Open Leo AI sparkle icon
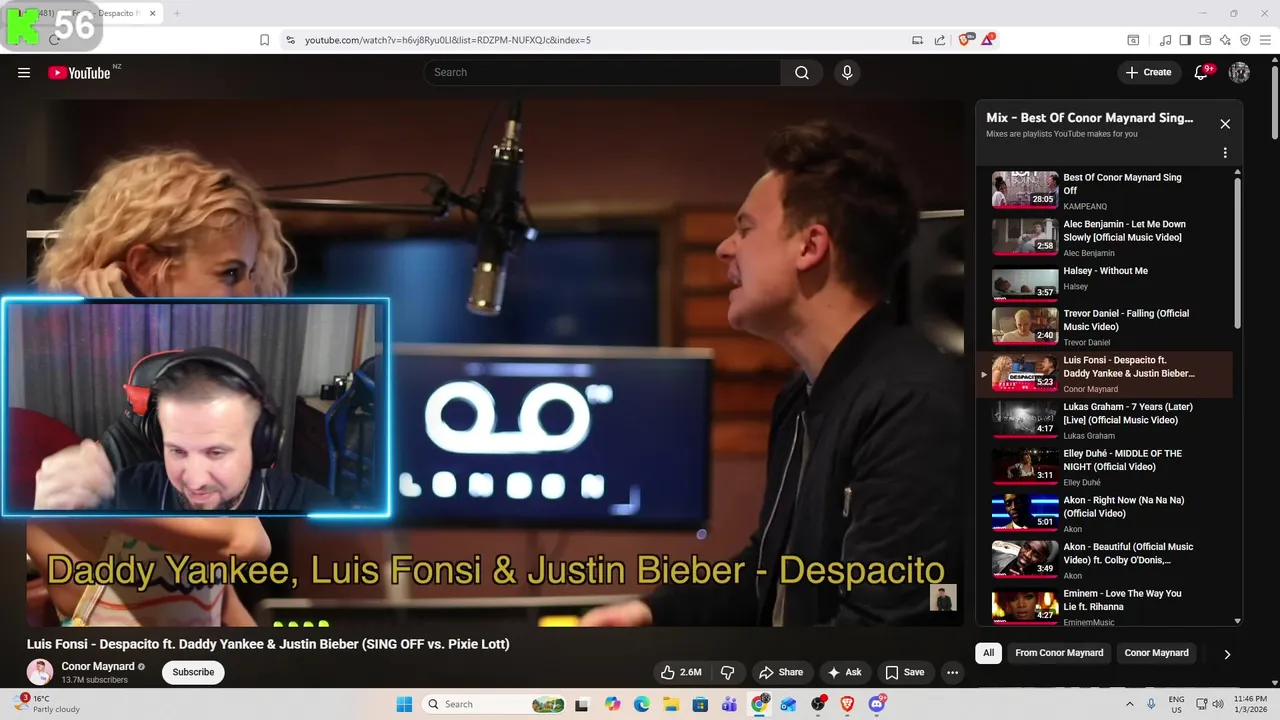The image size is (1280, 720). (1225, 40)
